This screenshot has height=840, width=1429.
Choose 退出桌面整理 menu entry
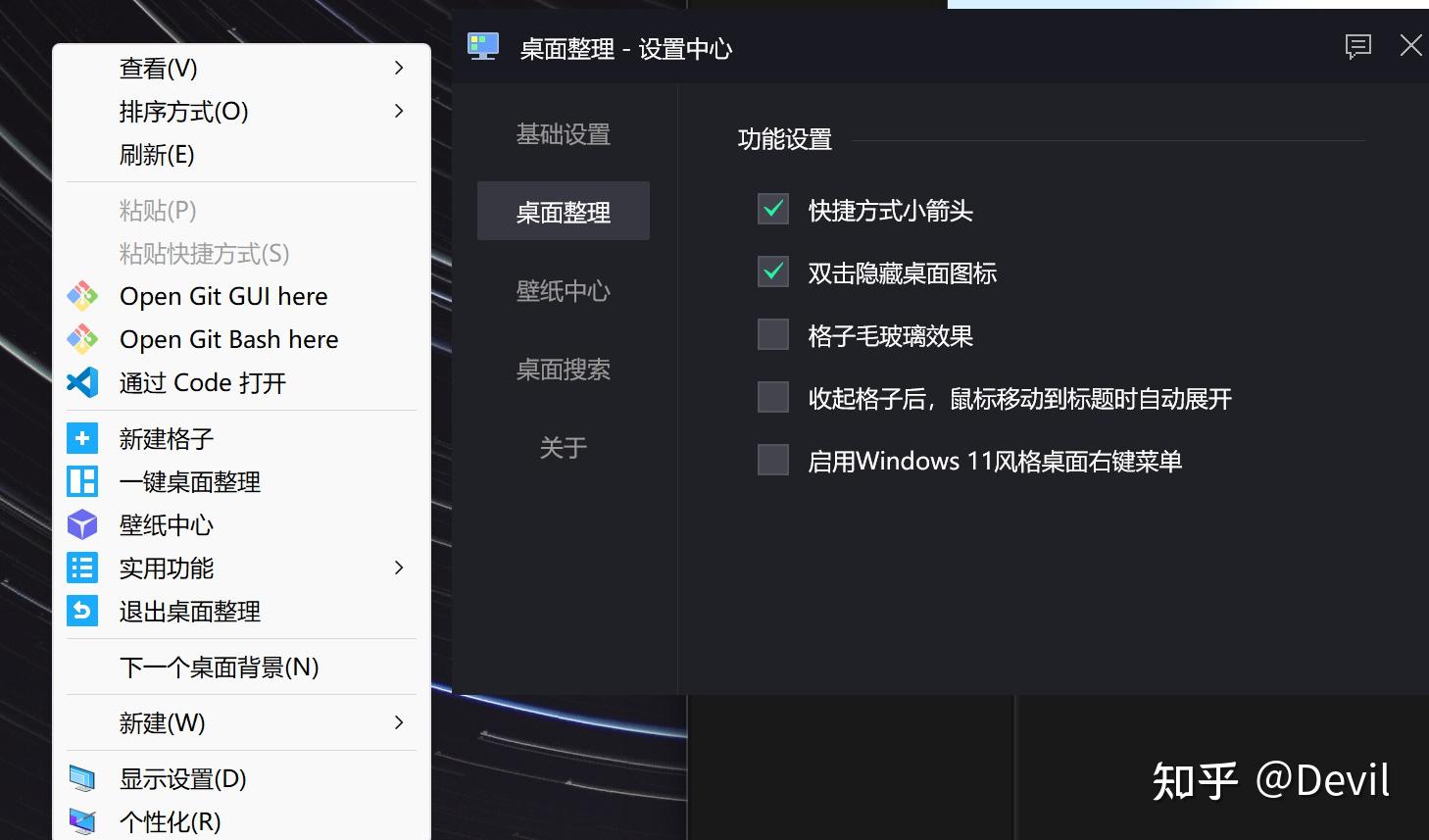tap(241, 611)
